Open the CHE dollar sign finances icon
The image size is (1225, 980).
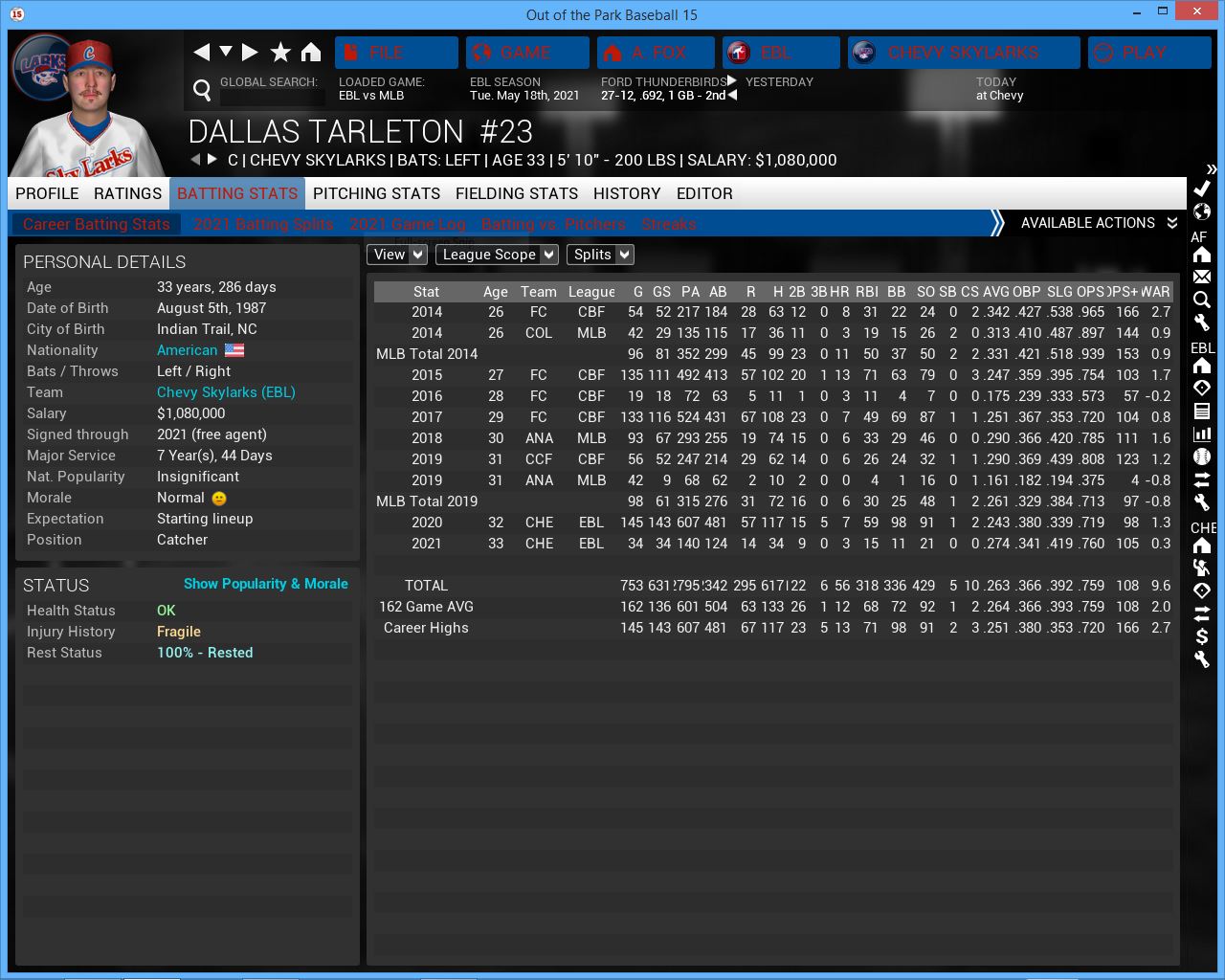(1202, 636)
